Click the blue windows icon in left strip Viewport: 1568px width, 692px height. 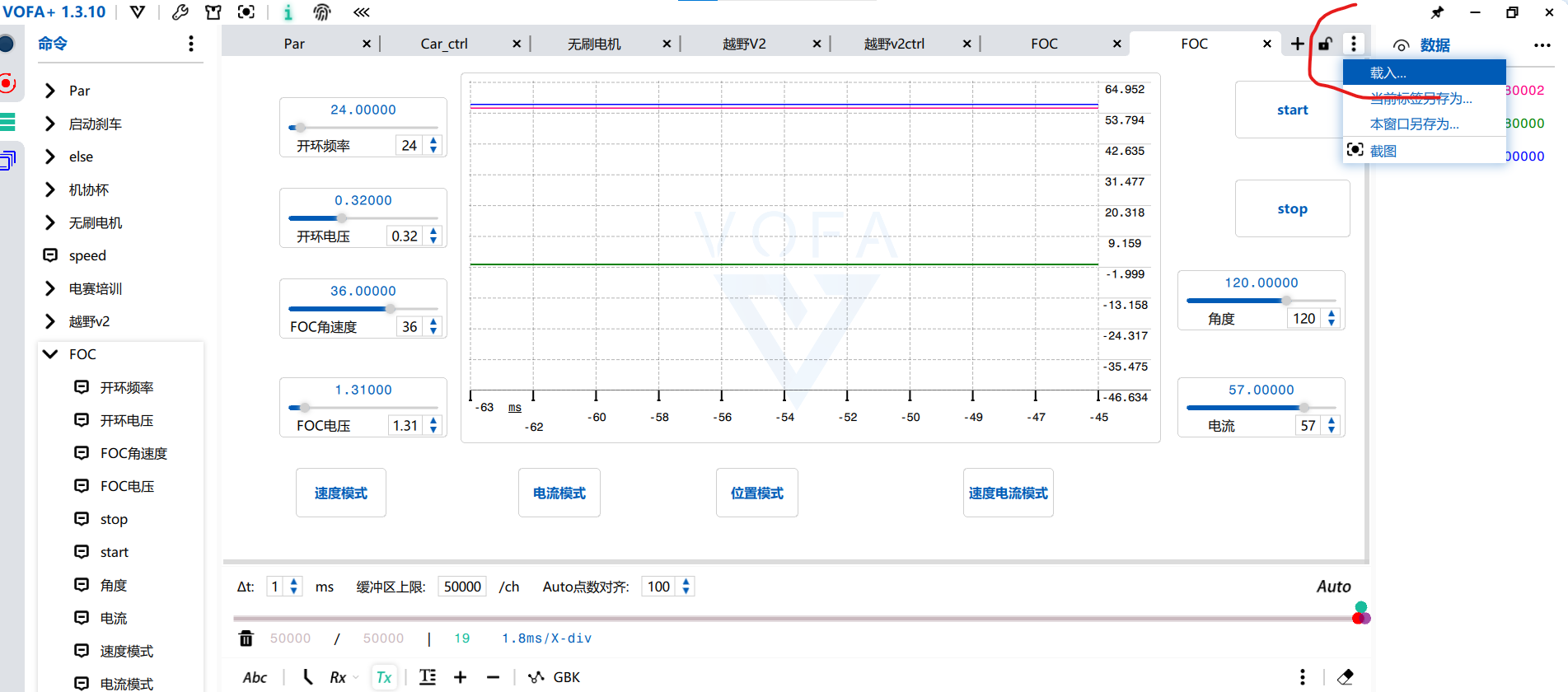[7, 160]
